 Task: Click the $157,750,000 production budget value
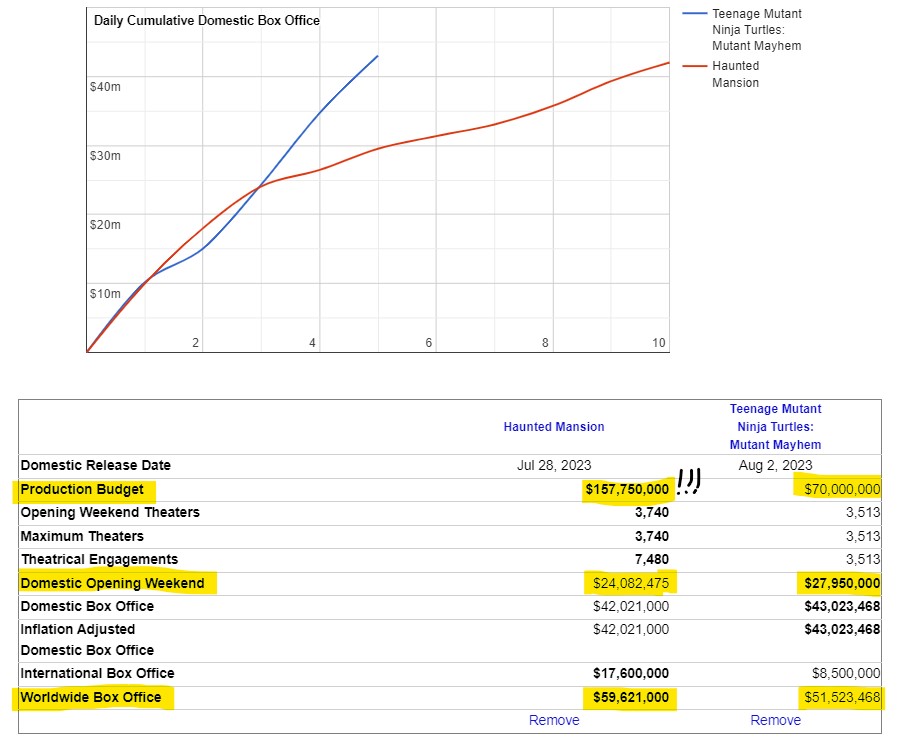627,490
